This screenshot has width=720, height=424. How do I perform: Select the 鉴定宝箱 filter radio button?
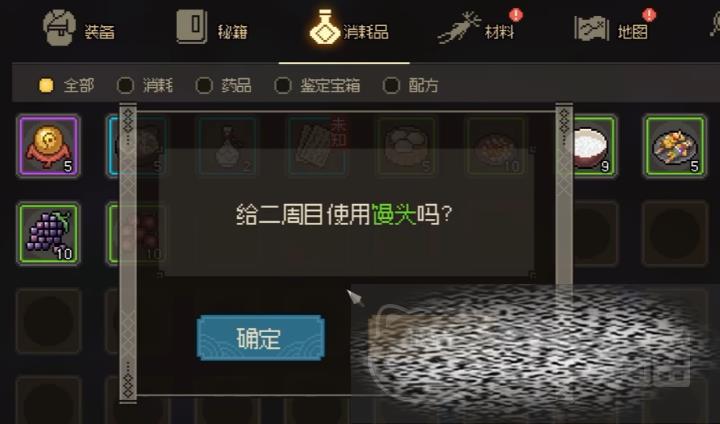tap(282, 85)
